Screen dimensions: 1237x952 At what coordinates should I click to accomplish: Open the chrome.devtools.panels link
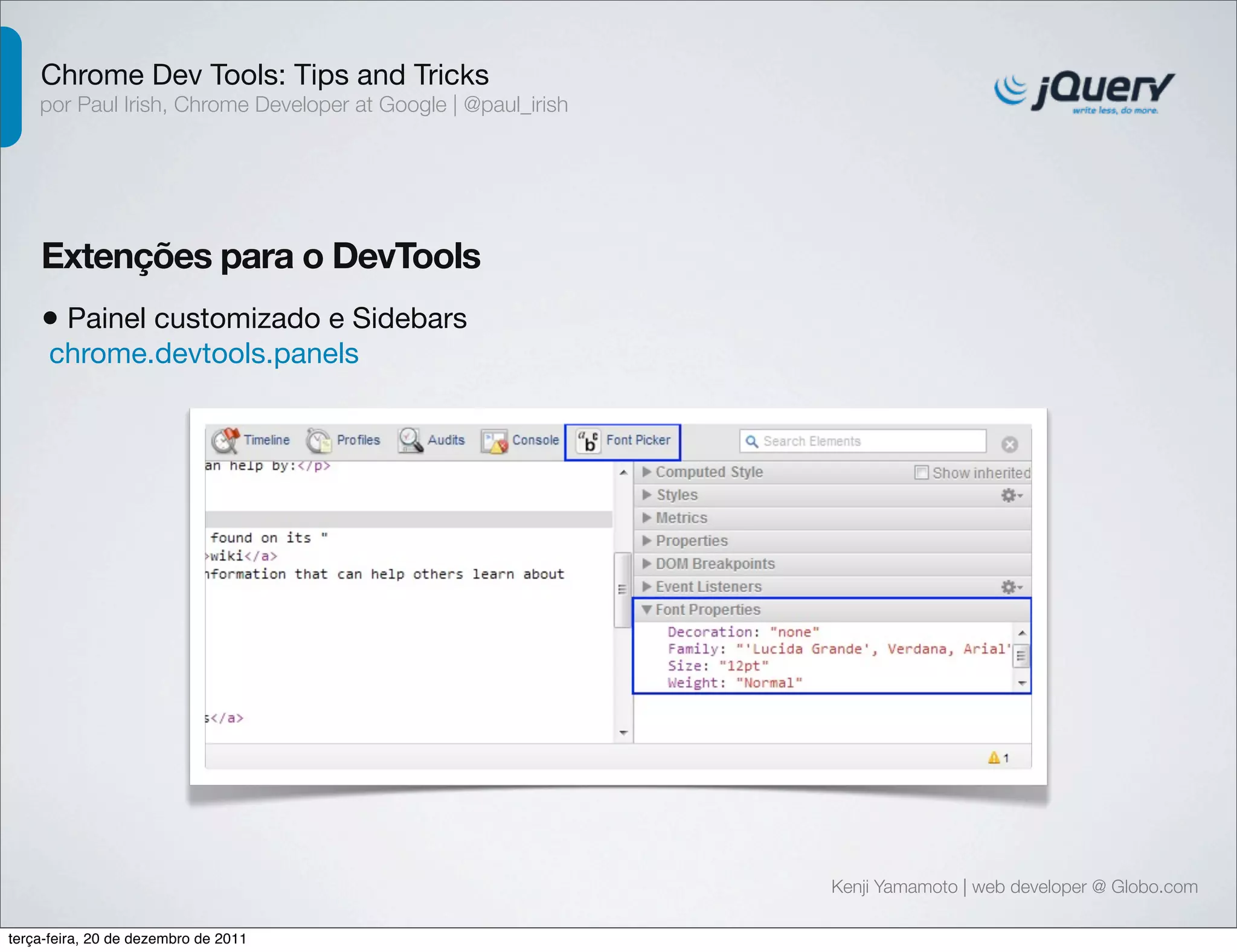[204, 354]
